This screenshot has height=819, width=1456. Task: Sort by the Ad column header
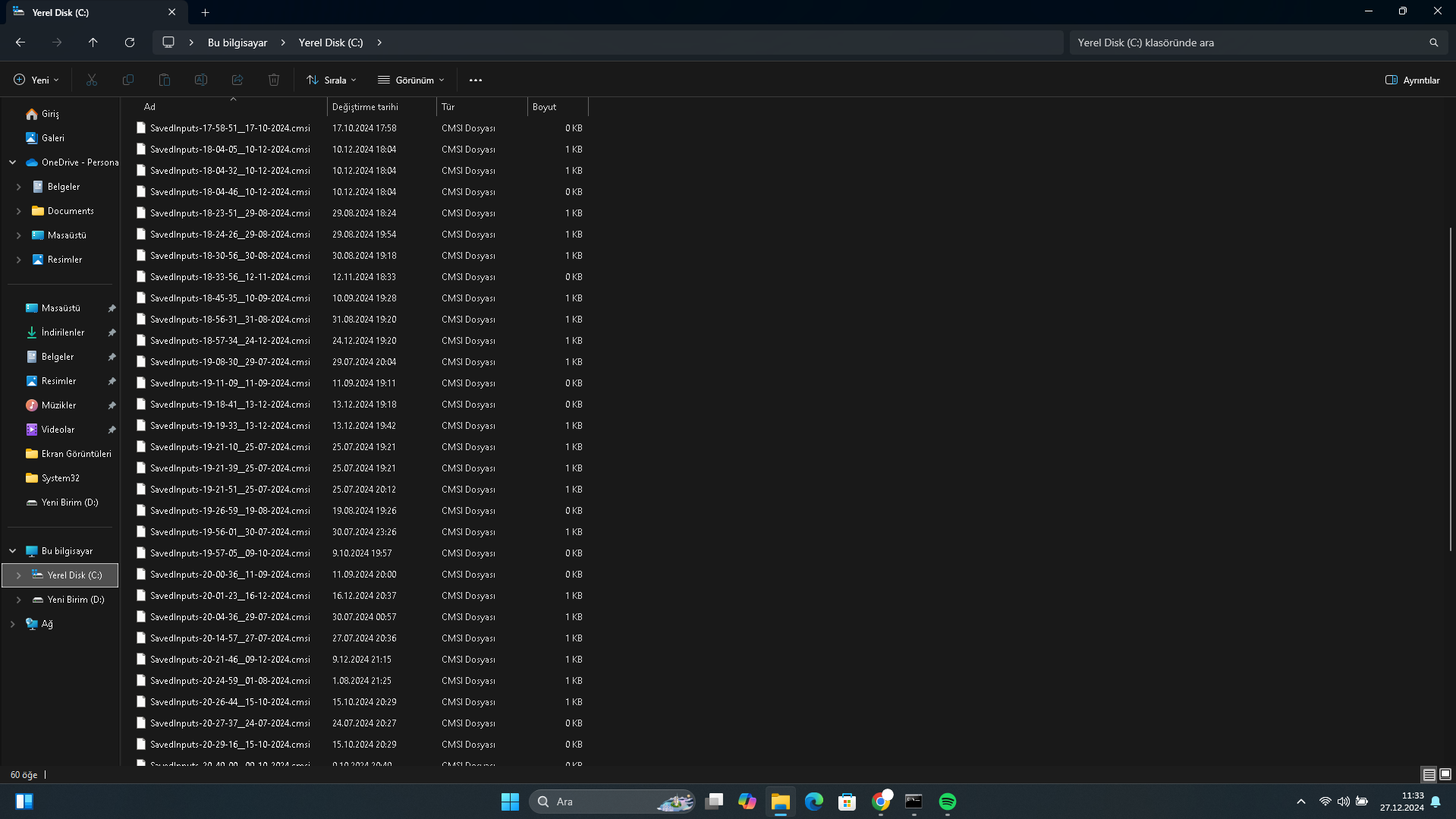point(233,107)
